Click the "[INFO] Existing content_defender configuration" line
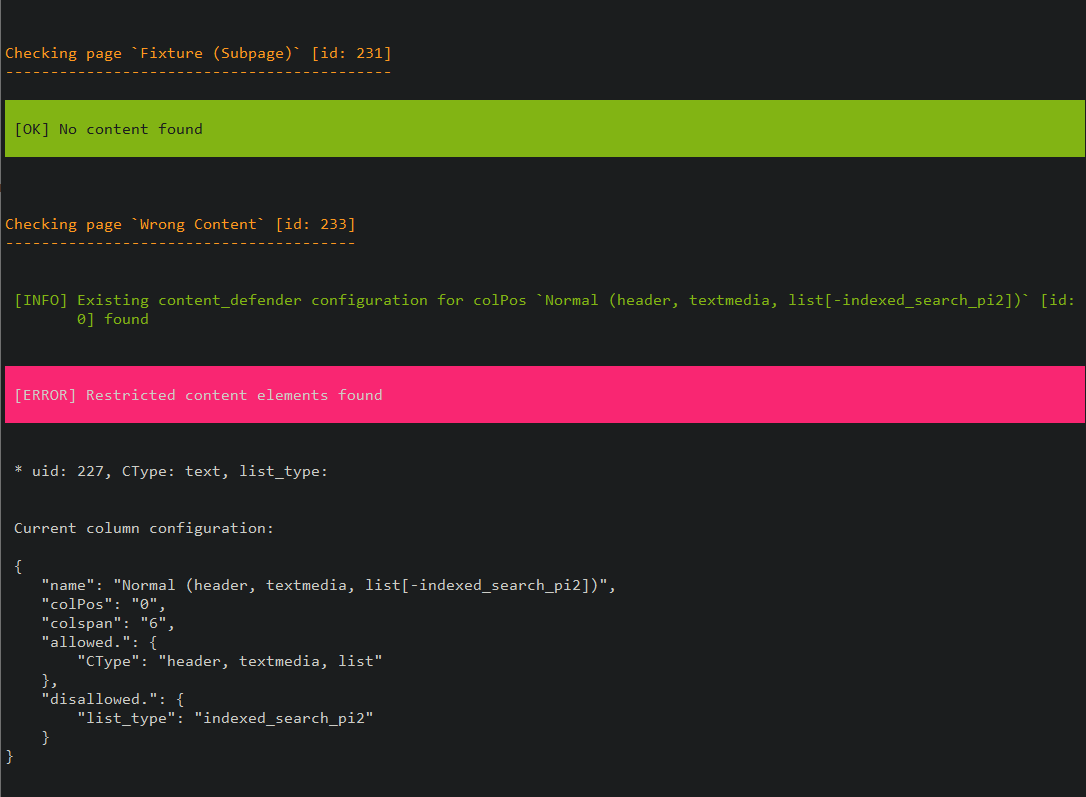This screenshot has height=797, width=1086. click(544, 301)
